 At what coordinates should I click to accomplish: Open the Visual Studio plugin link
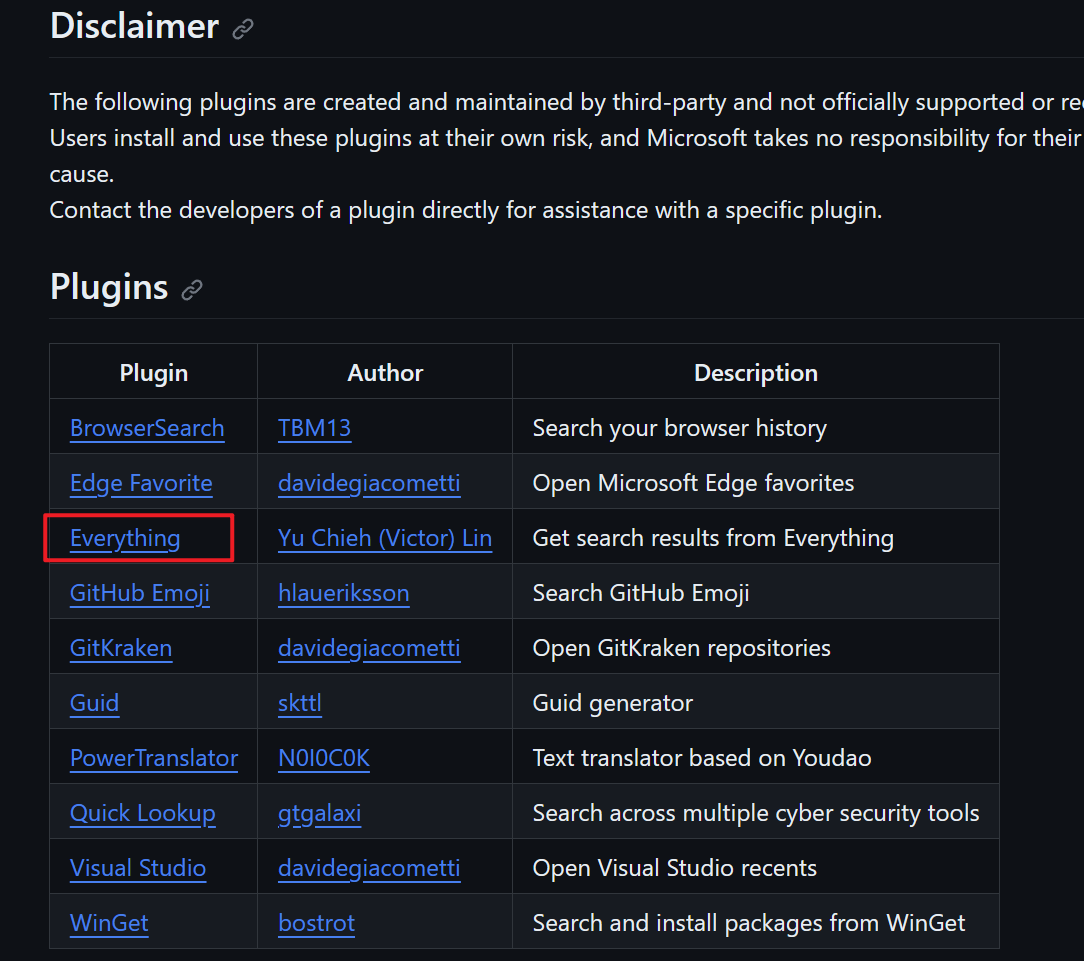pos(138,868)
